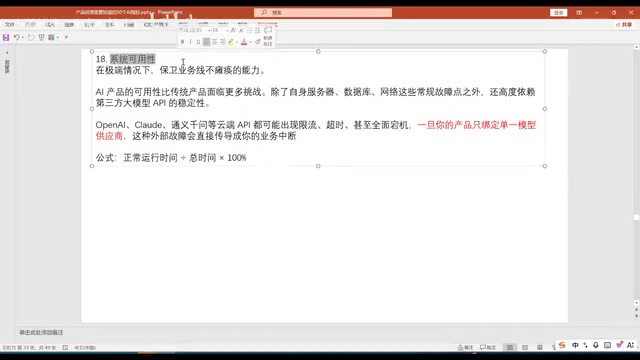Switch to the 设计 (Design) ribbon tab

coord(89,25)
